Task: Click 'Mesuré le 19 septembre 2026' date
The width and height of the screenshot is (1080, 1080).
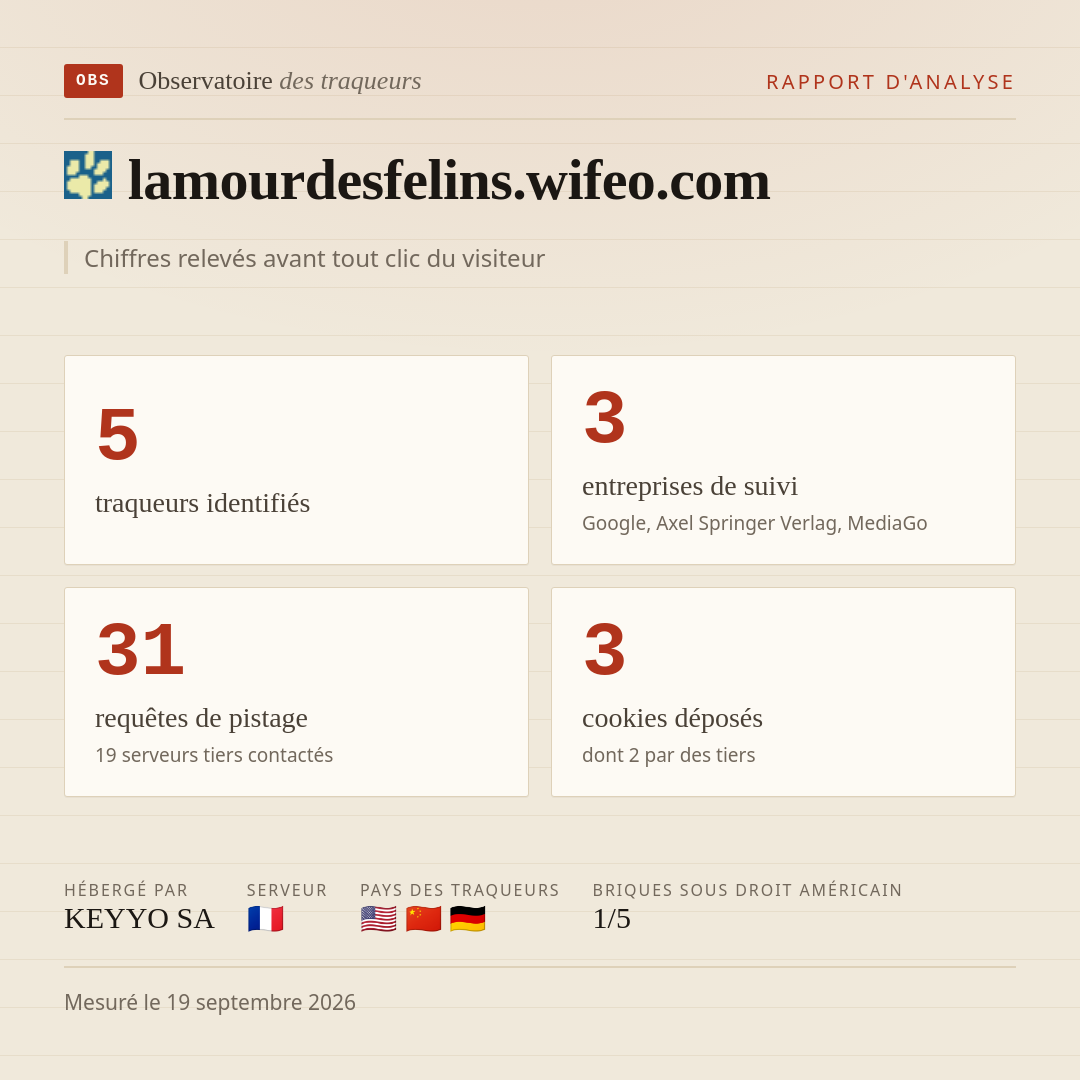Action: 210,1002
